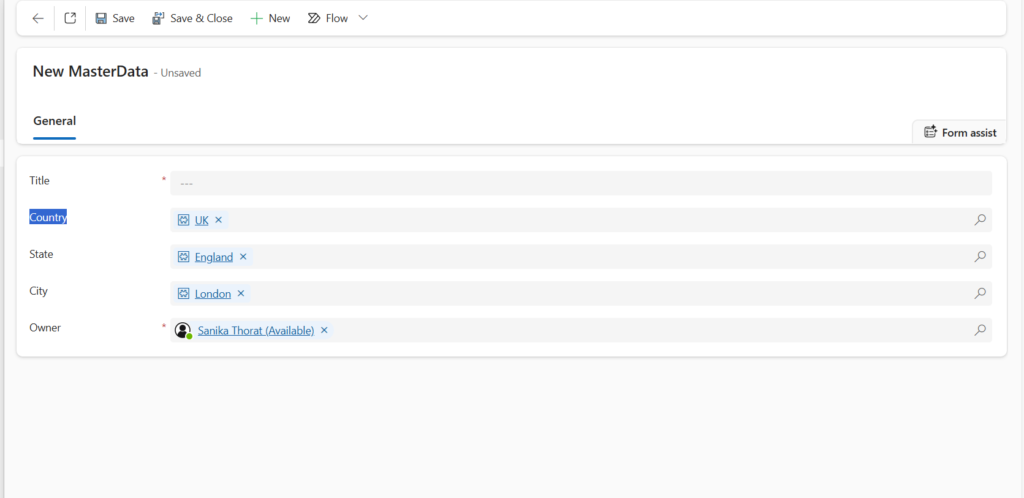Open record in new window icon
This screenshot has width=1024, height=498.
coord(70,18)
